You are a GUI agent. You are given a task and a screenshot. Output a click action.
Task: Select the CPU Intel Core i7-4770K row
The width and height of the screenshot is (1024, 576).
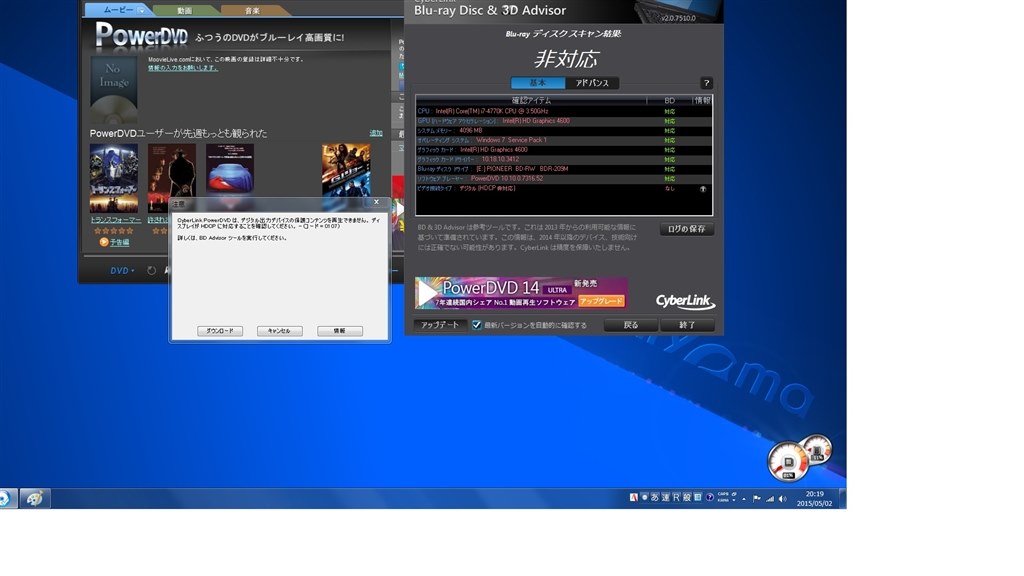click(x=564, y=112)
